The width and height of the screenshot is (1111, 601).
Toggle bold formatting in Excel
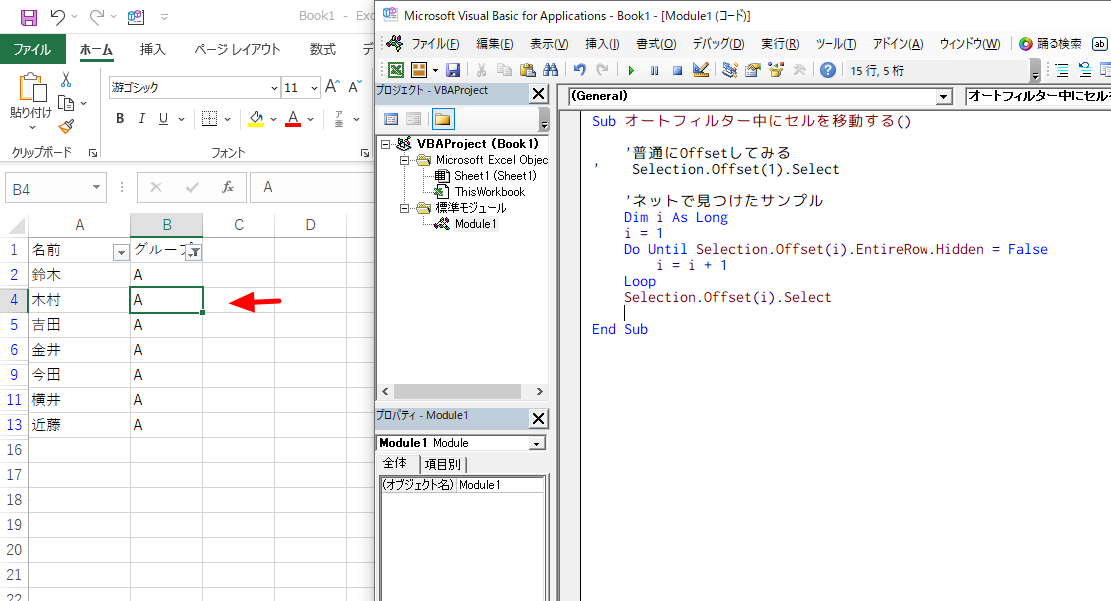(x=120, y=118)
